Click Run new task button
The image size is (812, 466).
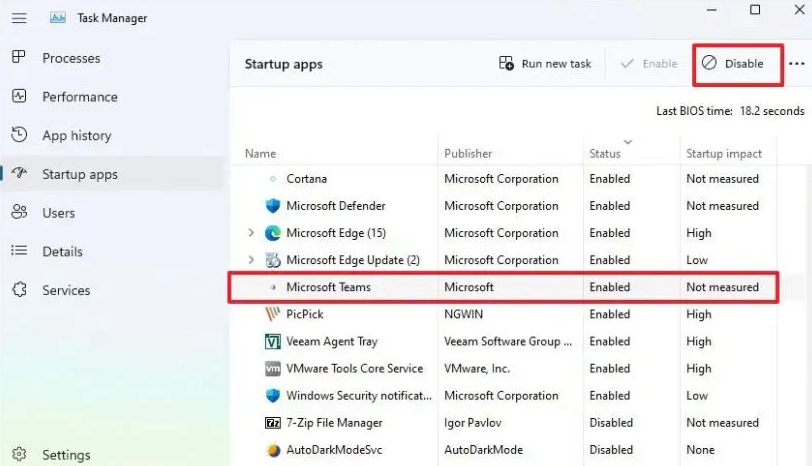545,64
